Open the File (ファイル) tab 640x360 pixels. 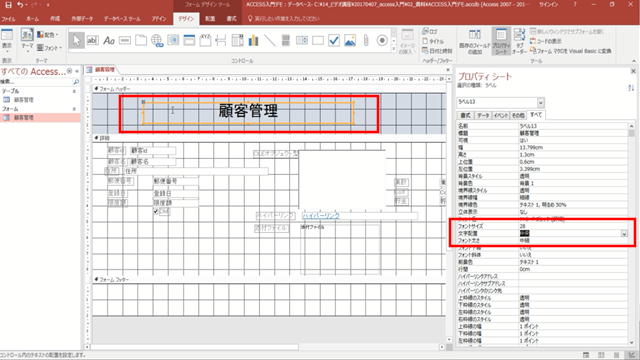click(x=8, y=19)
